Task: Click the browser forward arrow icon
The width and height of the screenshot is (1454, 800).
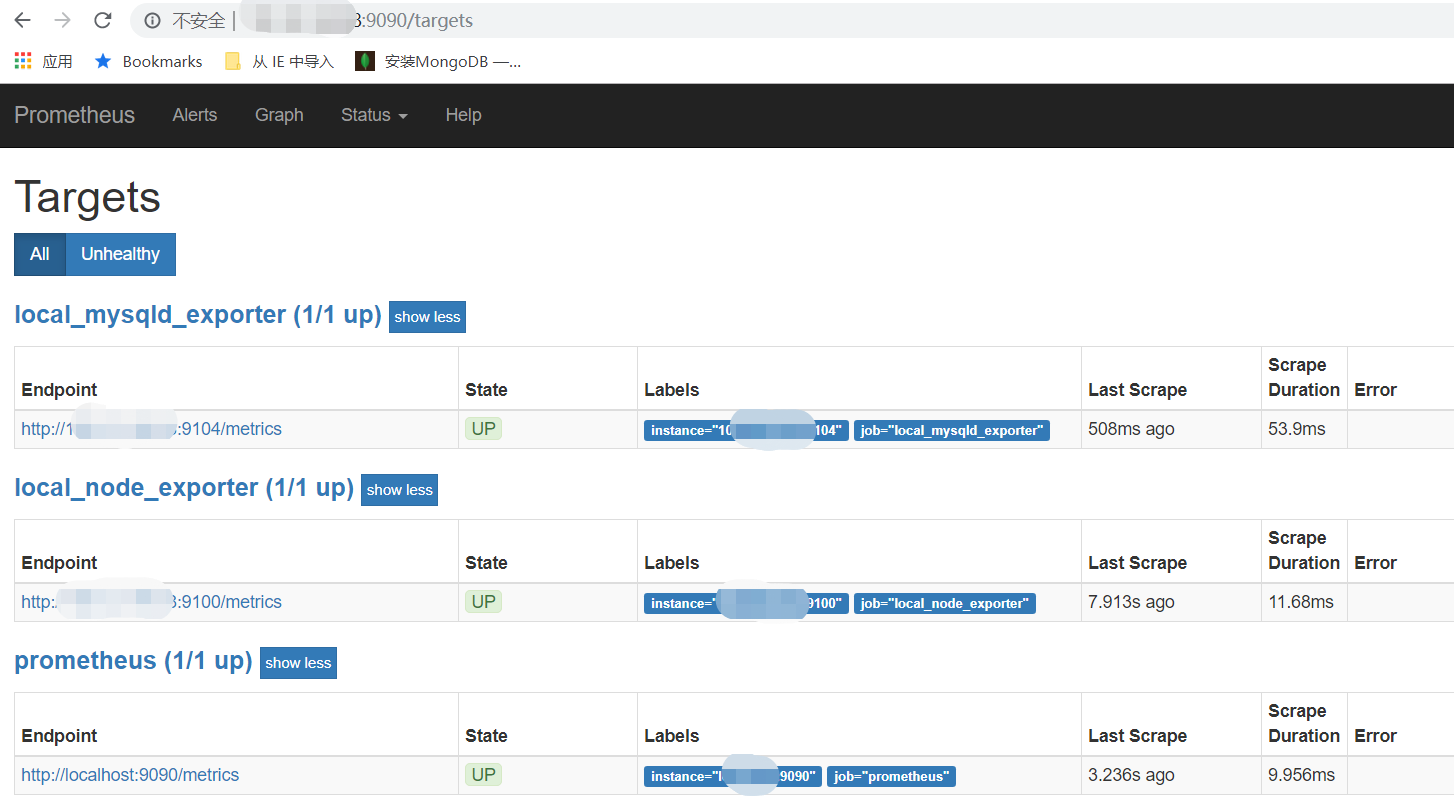Action: (62, 20)
